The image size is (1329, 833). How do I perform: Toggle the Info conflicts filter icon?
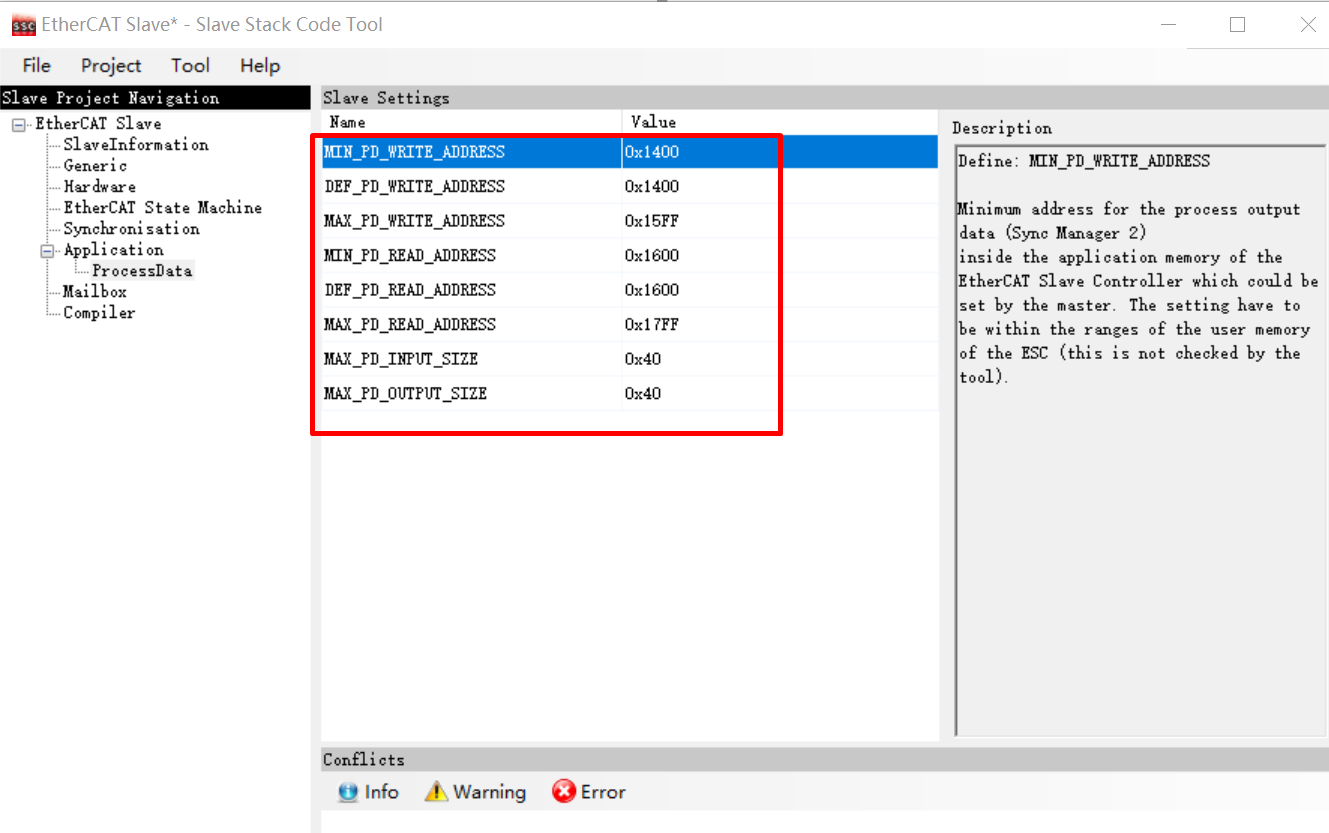click(348, 792)
